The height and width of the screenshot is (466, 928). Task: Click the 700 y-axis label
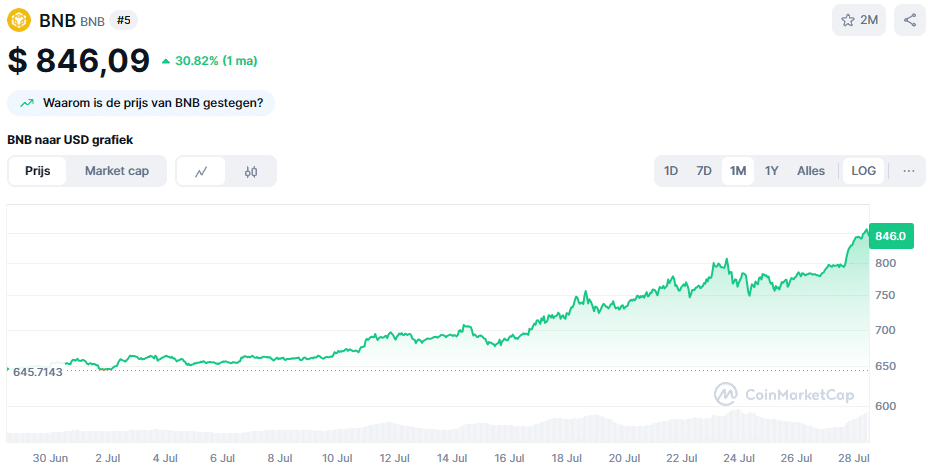[x=885, y=330]
